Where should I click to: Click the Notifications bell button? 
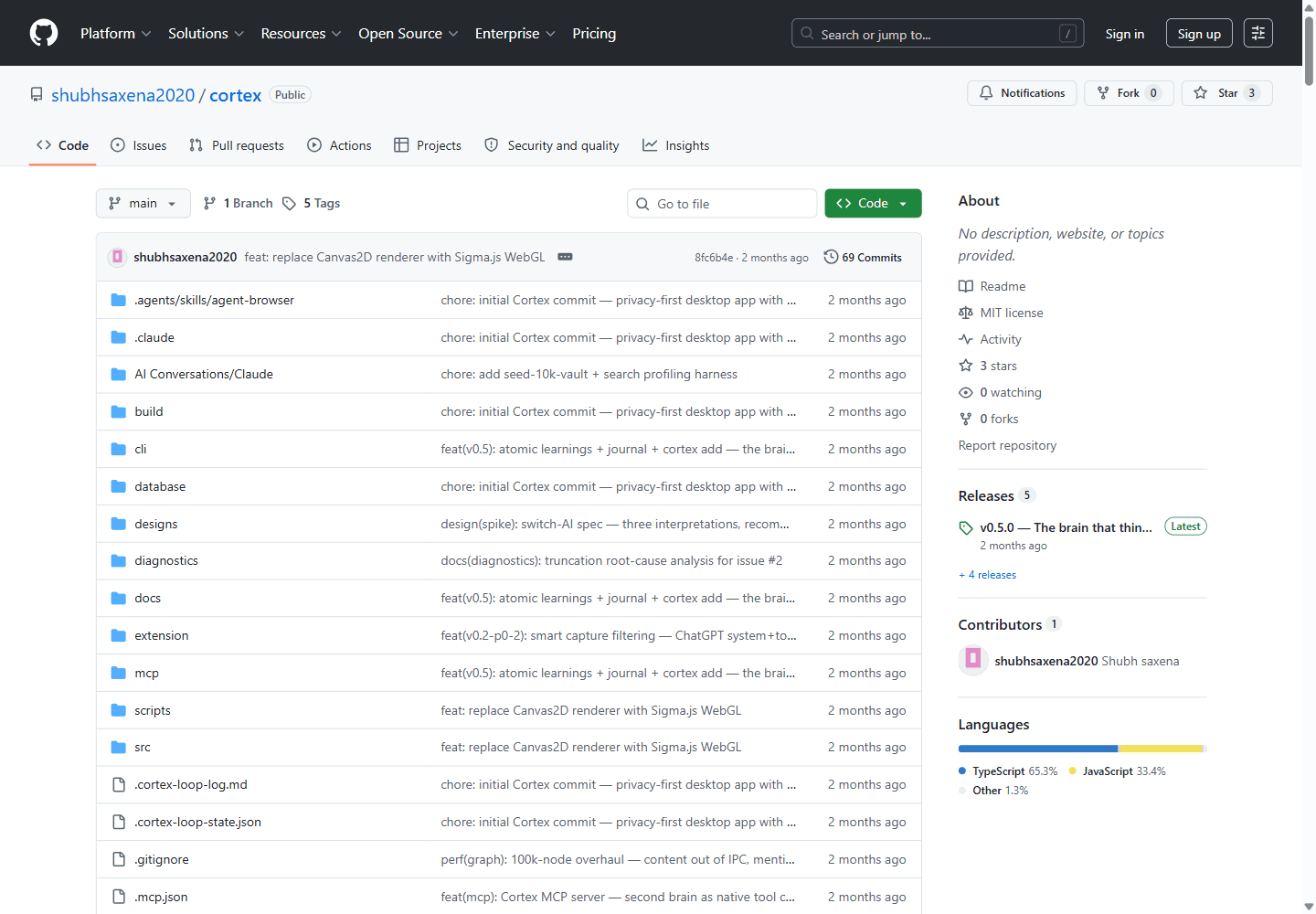click(x=1022, y=93)
